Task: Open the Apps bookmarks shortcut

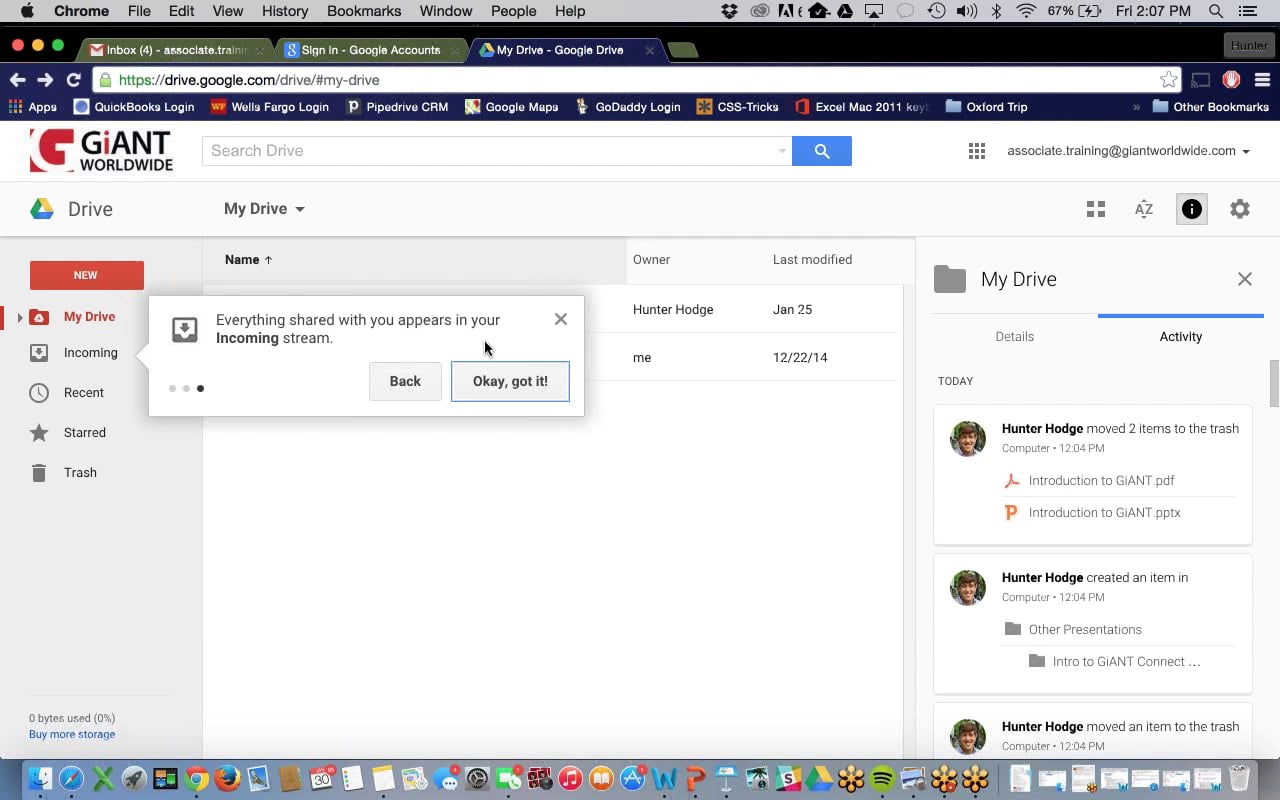Action: click(x=33, y=107)
